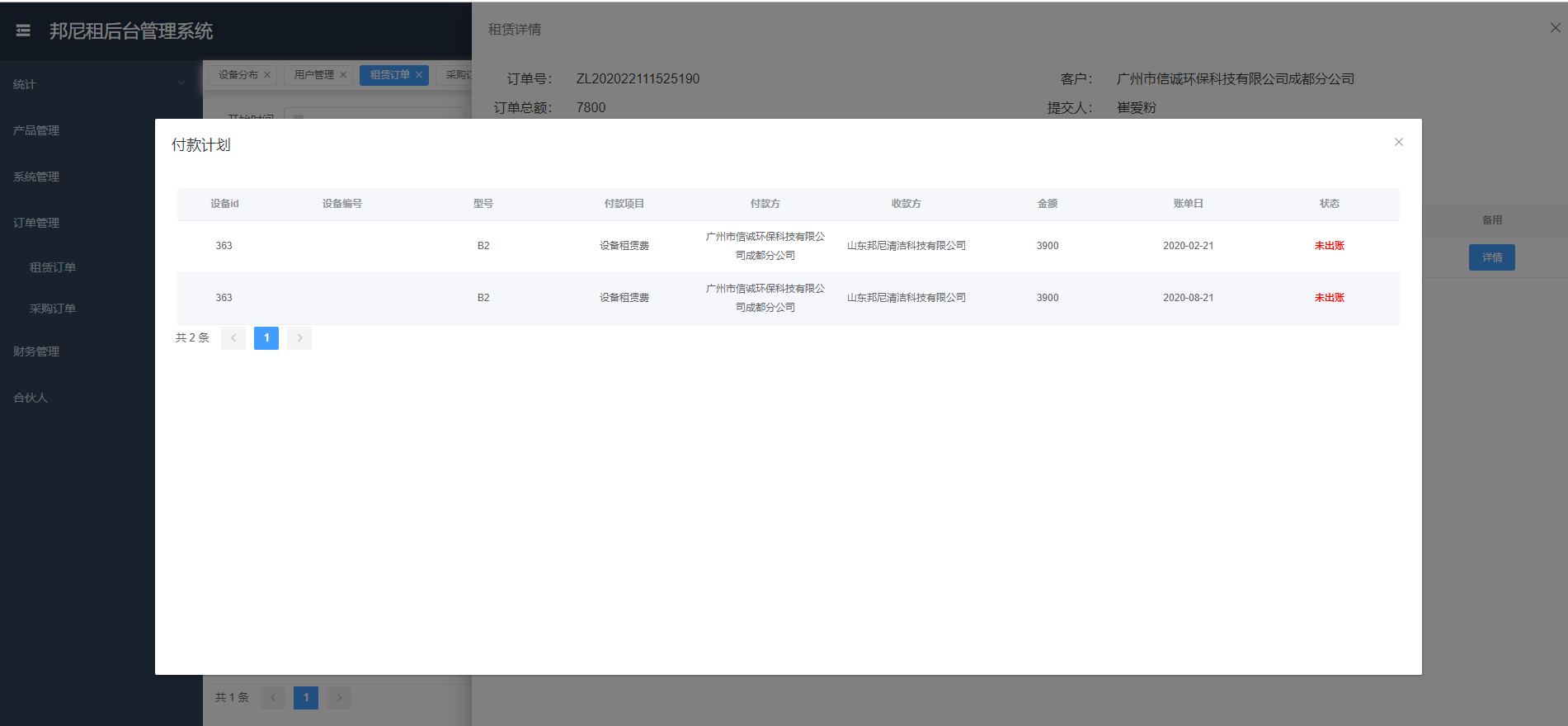Click the 收款方 column header
The width and height of the screenshot is (1568, 726).
tap(906, 204)
